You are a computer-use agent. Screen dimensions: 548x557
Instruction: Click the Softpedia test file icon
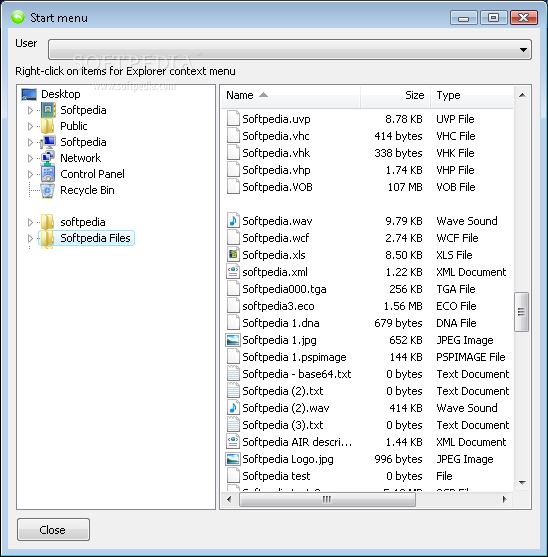[233, 476]
